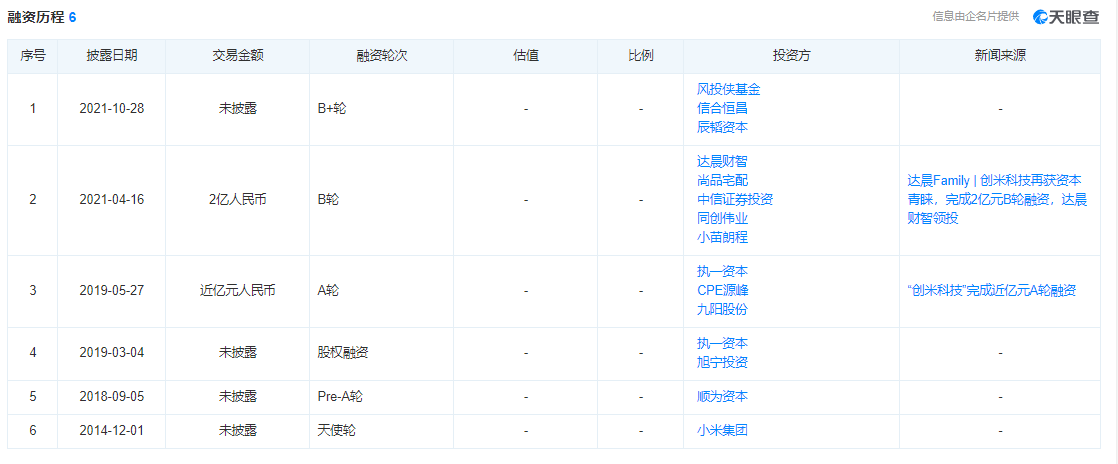Open investor link 小米集团

click(722, 431)
